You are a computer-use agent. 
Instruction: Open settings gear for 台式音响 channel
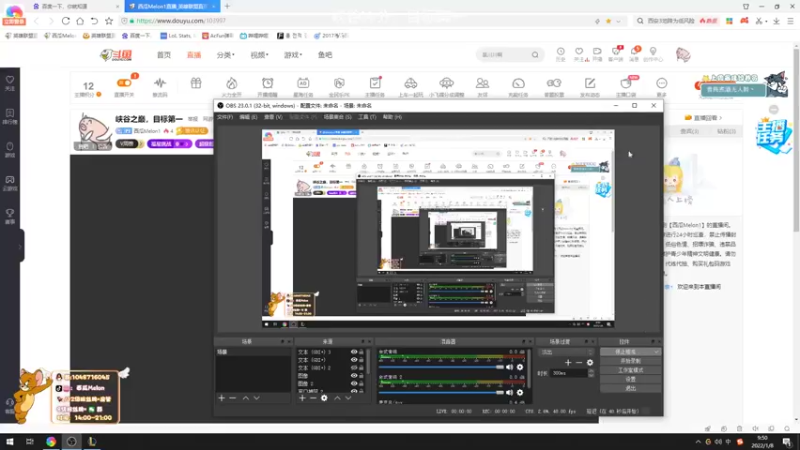click(520, 367)
